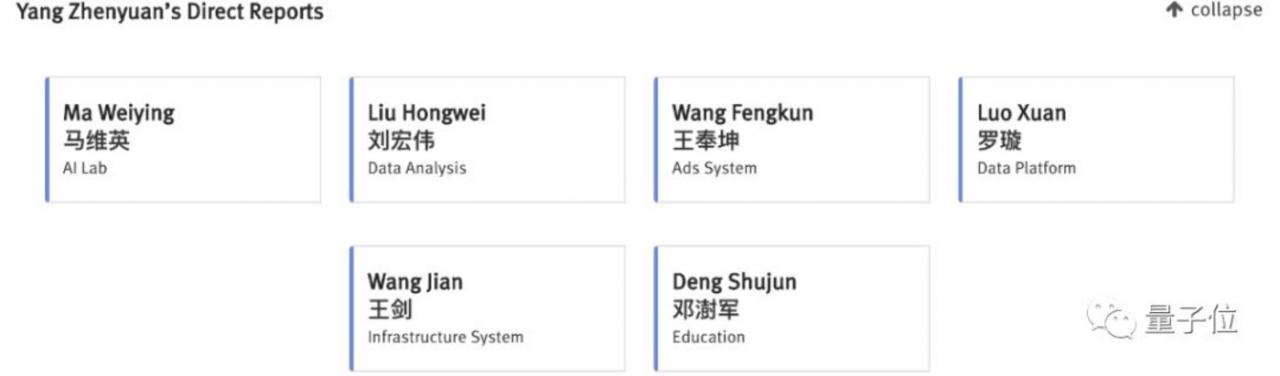Open Deng Shujun's Education card
Image resolution: width=1280 pixels, height=376 pixels.
(792, 309)
